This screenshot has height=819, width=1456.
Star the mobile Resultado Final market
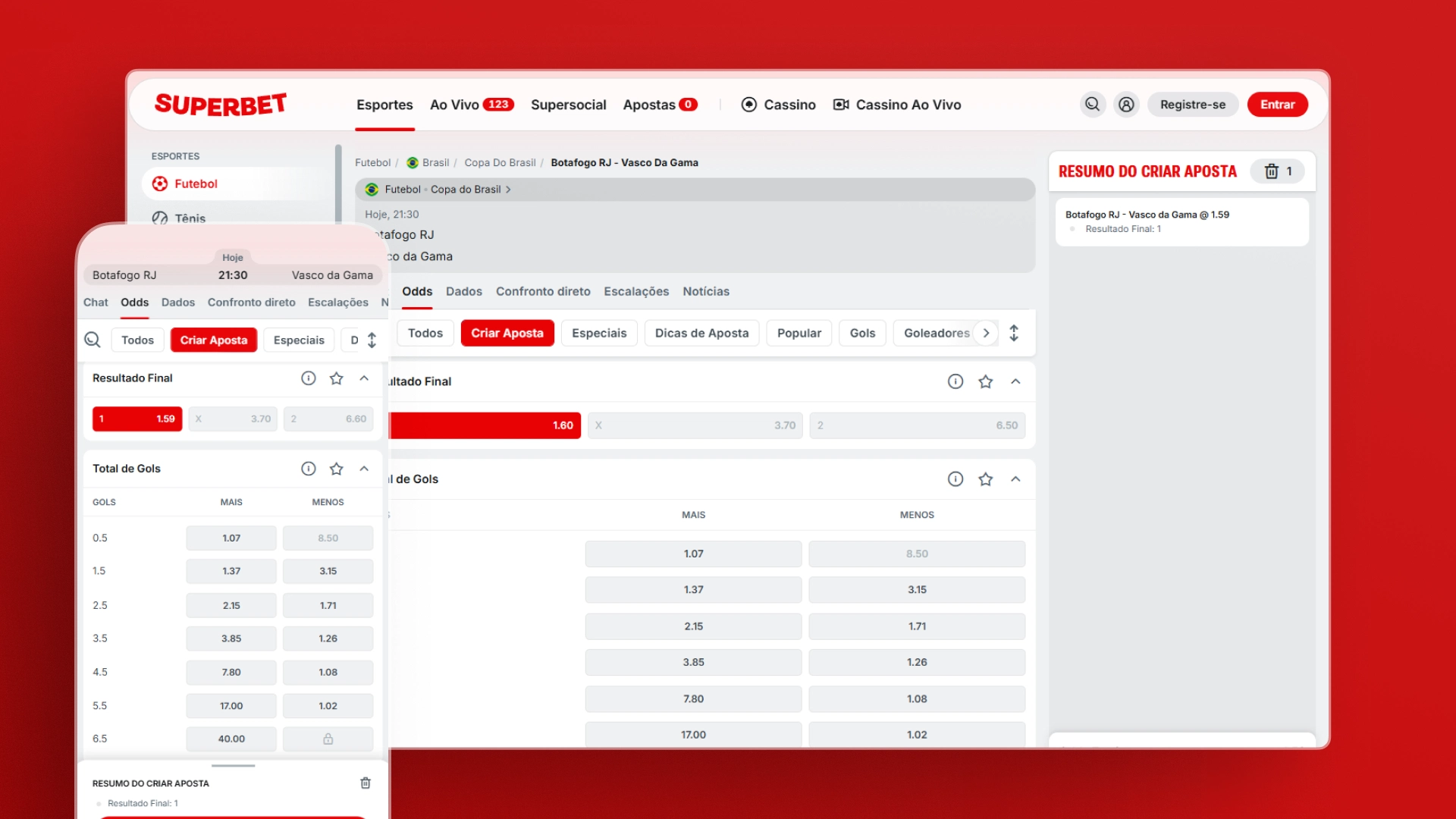[337, 378]
